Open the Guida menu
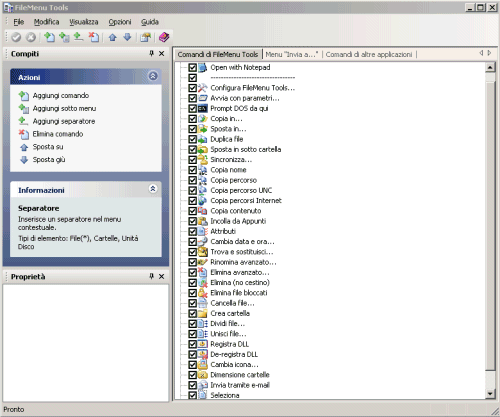Screen dimensions: 500x417 click(x=150, y=22)
